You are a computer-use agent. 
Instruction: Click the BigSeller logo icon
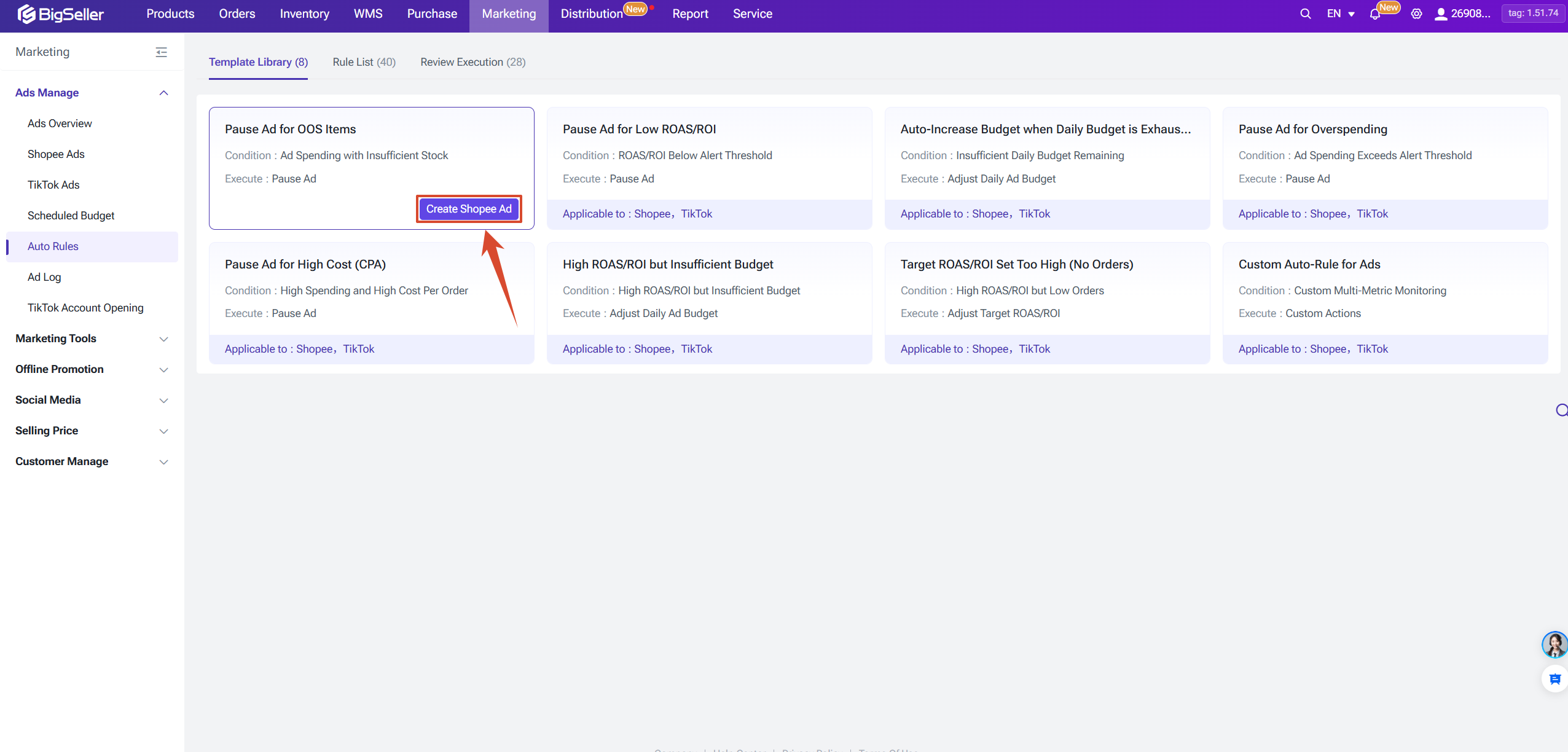(x=26, y=14)
